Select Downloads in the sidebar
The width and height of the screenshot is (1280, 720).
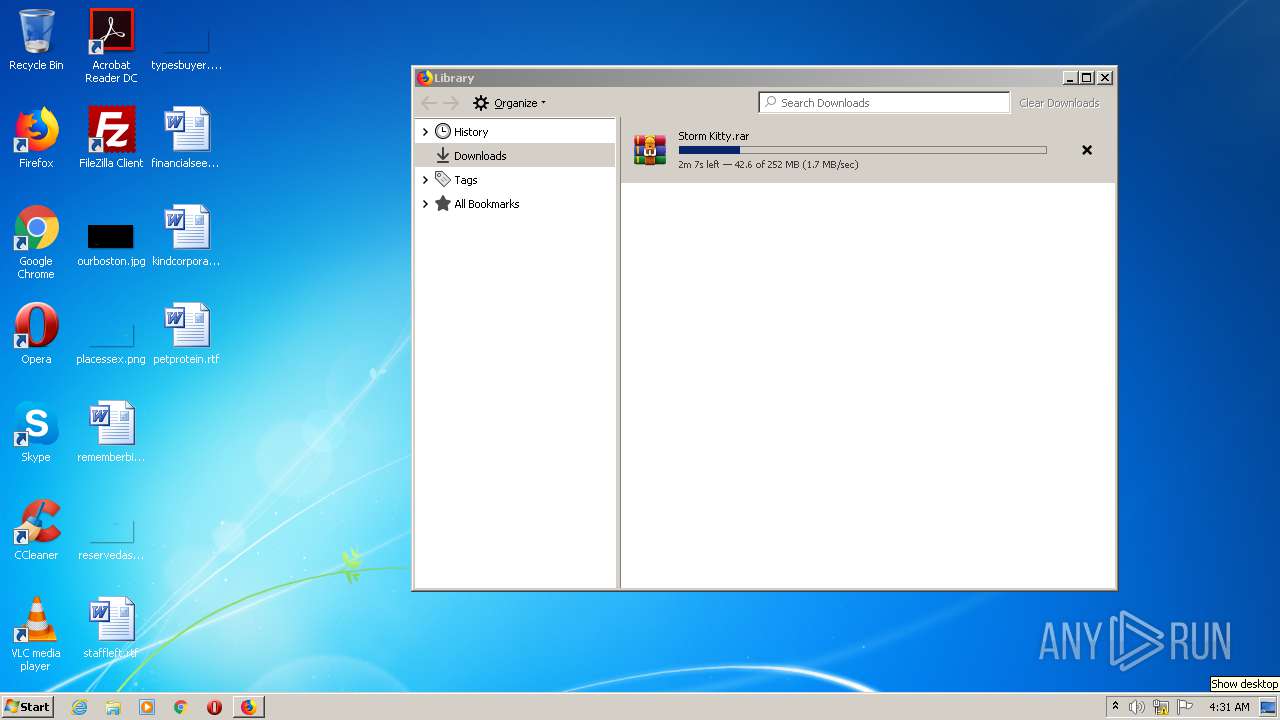click(515, 156)
